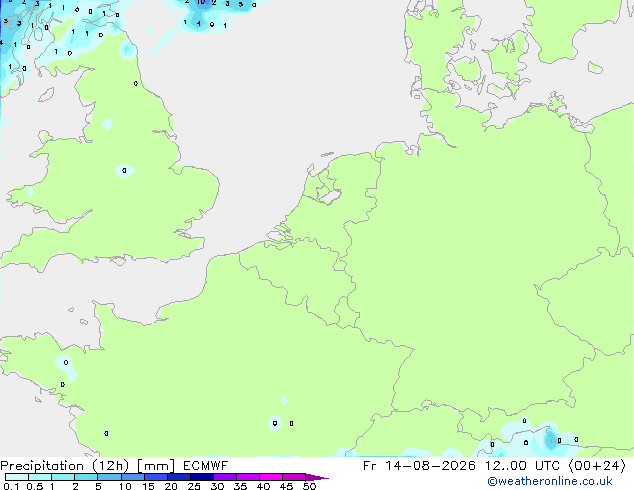The height and width of the screenshot is (490, 634).
Task: Click the '0.1' legend scale label
Action: point(11,486)
